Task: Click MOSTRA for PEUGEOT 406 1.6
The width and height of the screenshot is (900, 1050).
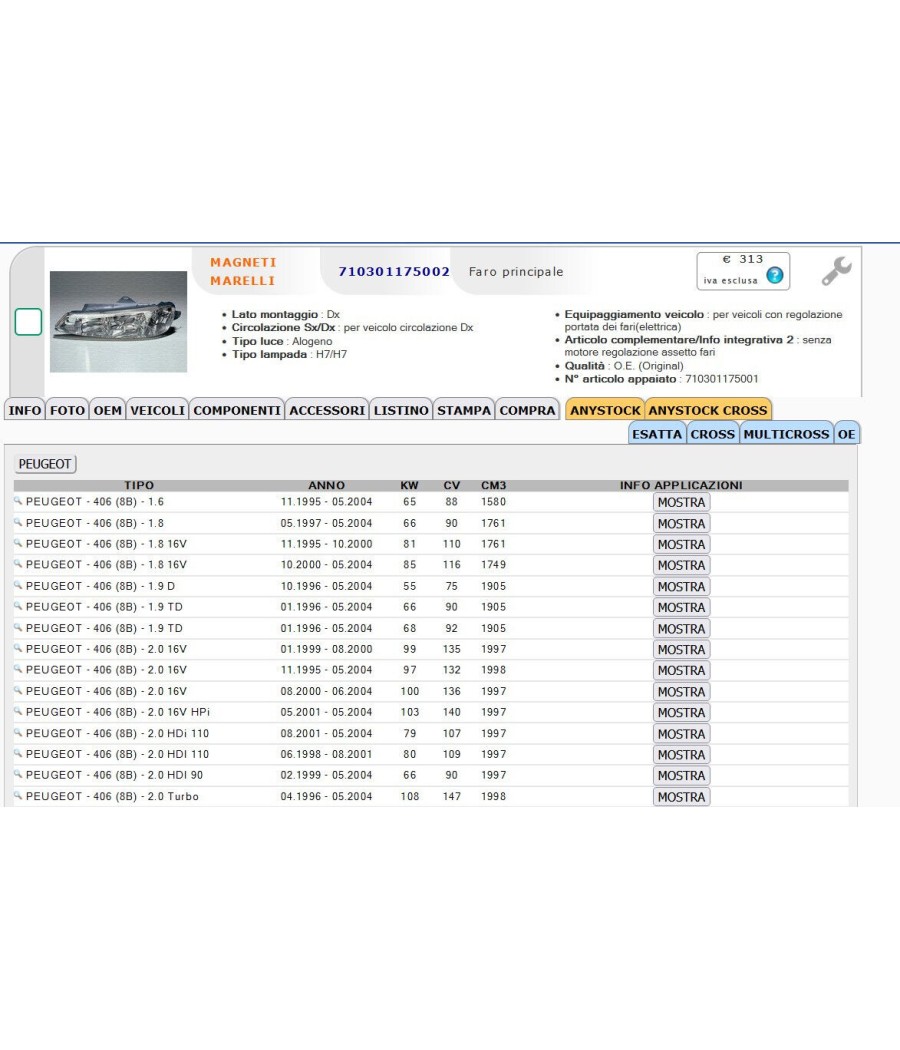Action: [681, 502]
